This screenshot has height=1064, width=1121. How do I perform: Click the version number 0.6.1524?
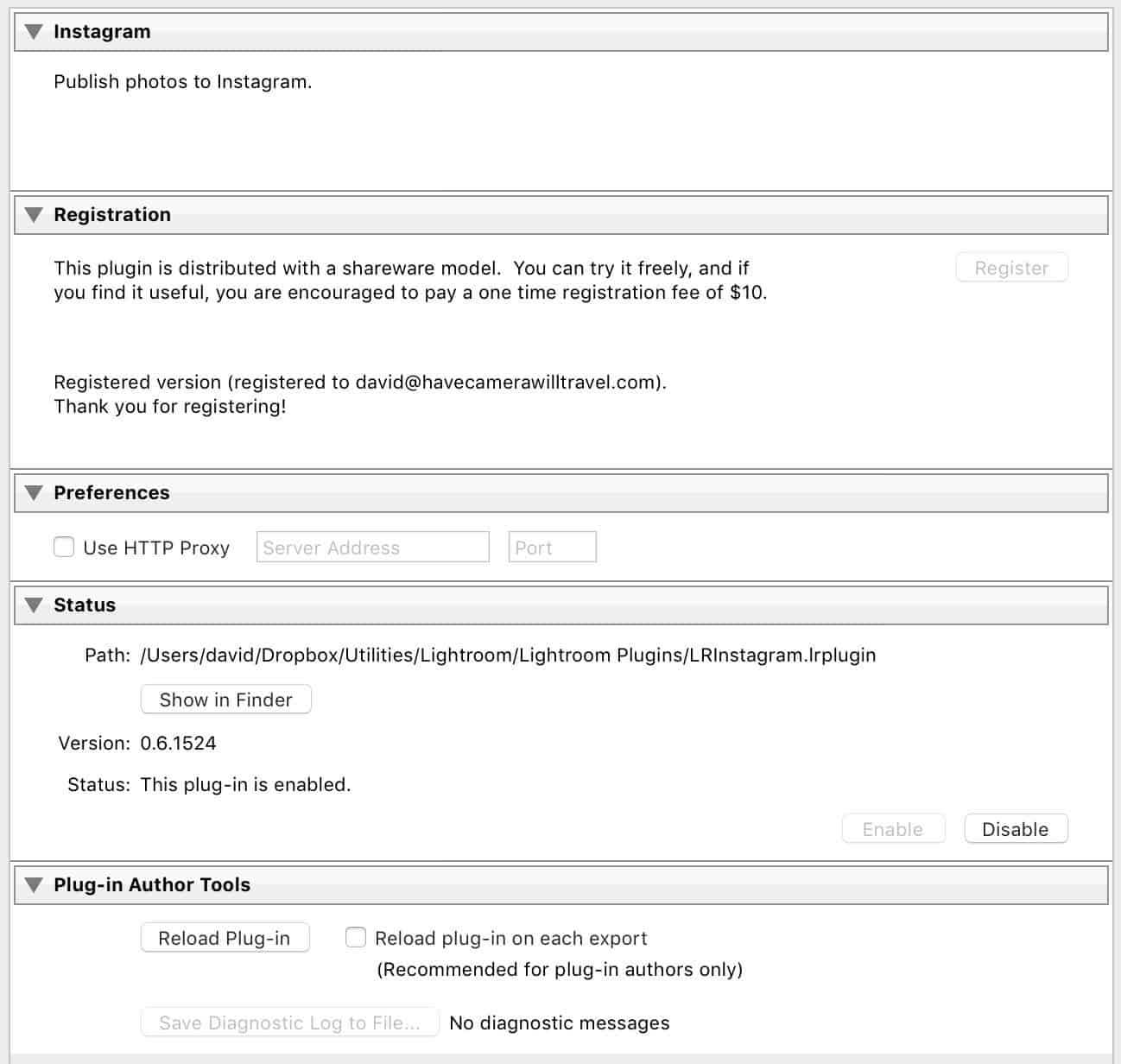click(178, 744)
